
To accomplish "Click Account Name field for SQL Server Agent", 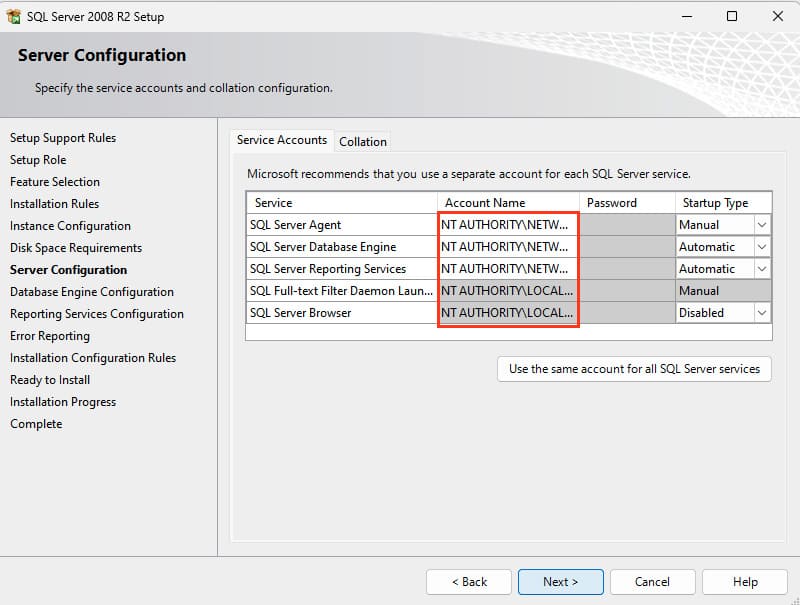I will [x=508, y=225].
